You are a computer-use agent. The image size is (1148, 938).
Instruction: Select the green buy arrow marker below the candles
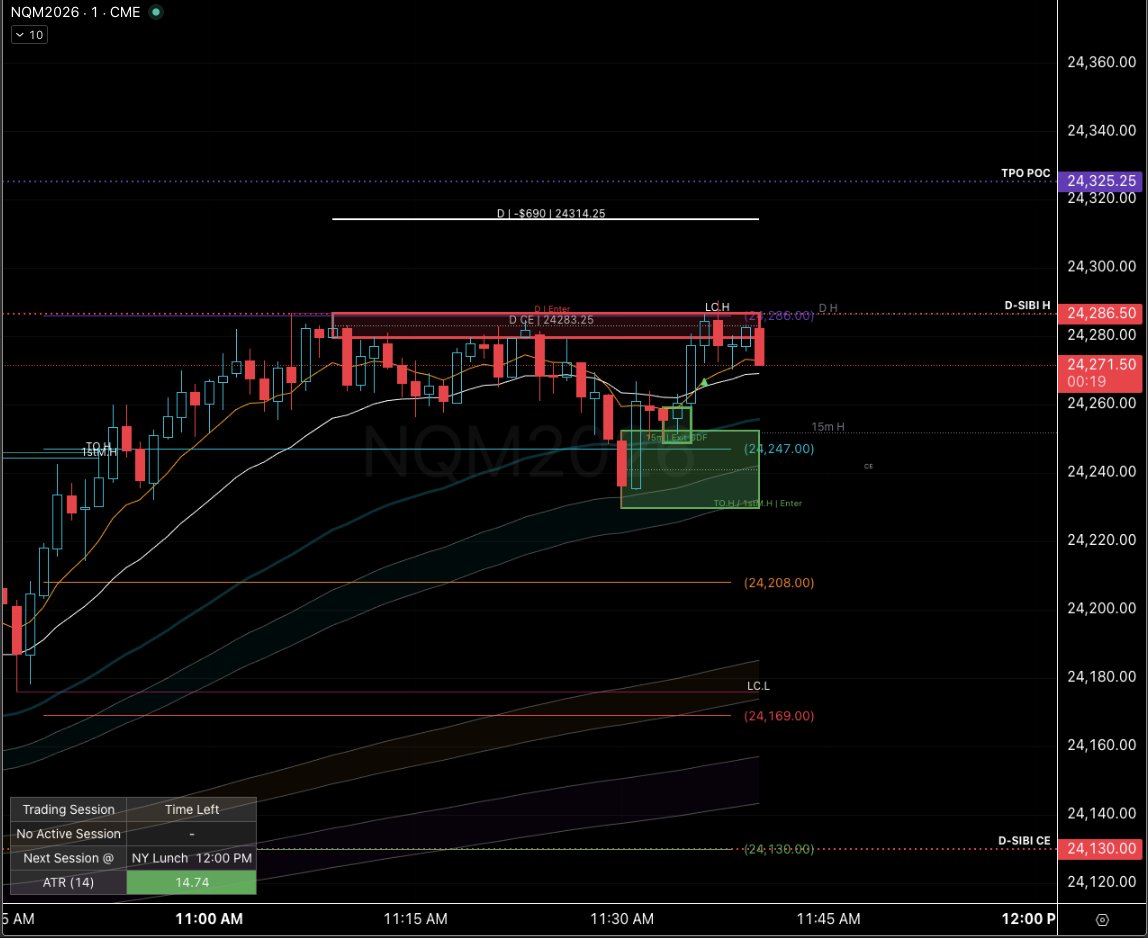pos(705,382)
